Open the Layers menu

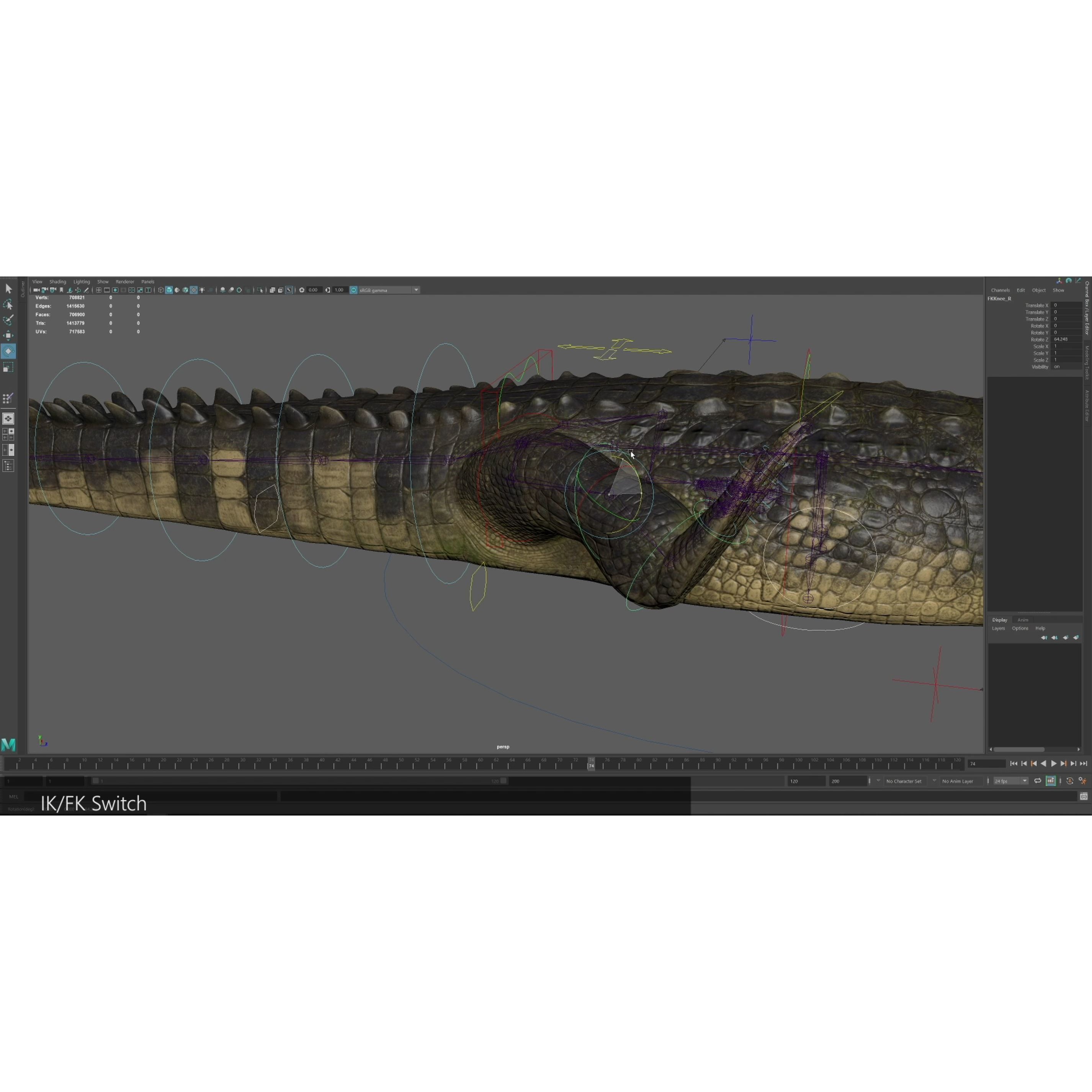998,629
